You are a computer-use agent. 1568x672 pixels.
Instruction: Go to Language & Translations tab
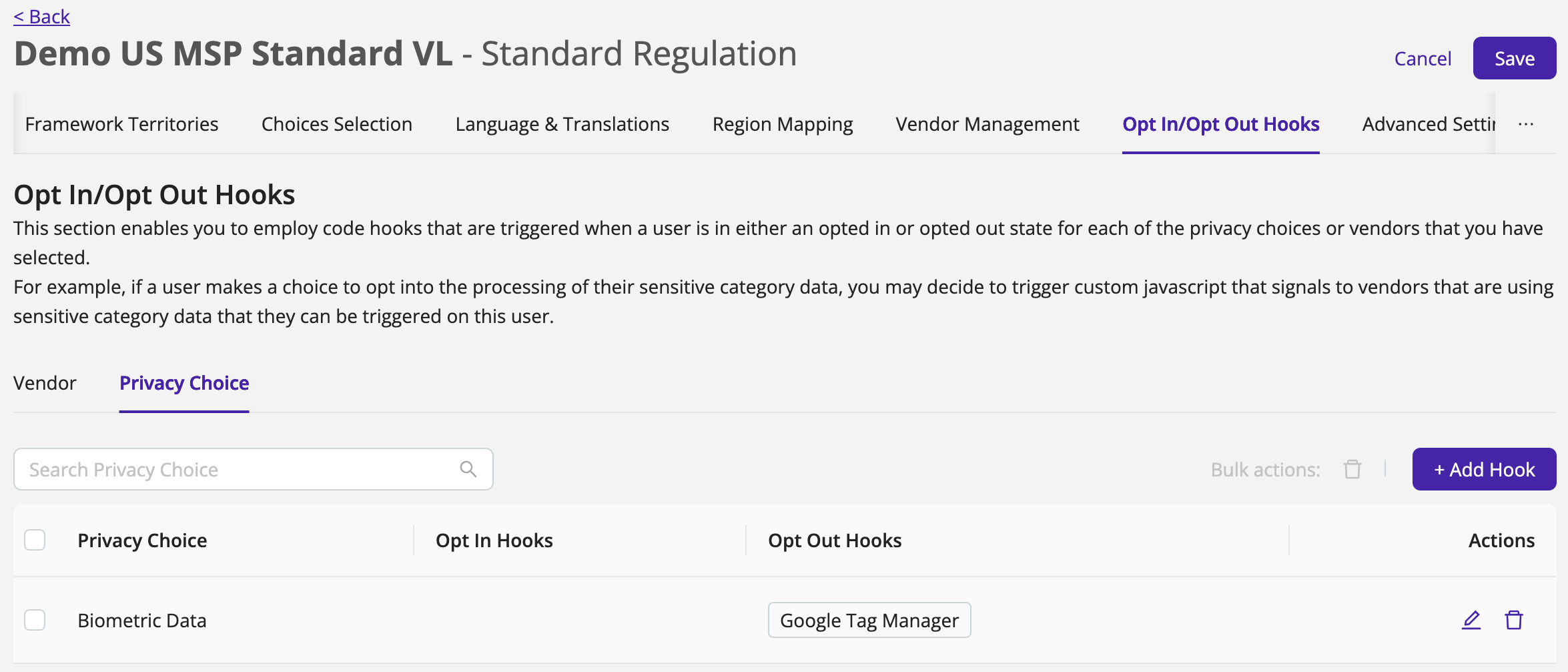coord(562,124)
